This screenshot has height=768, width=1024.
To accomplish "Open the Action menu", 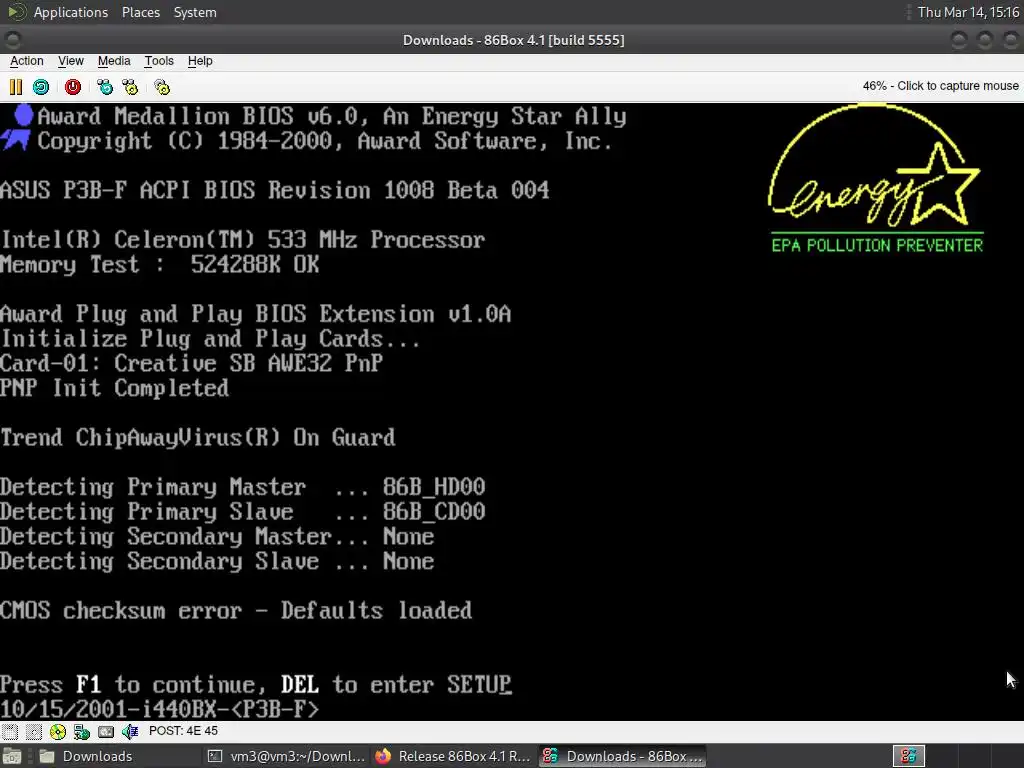I will point(27,61).
